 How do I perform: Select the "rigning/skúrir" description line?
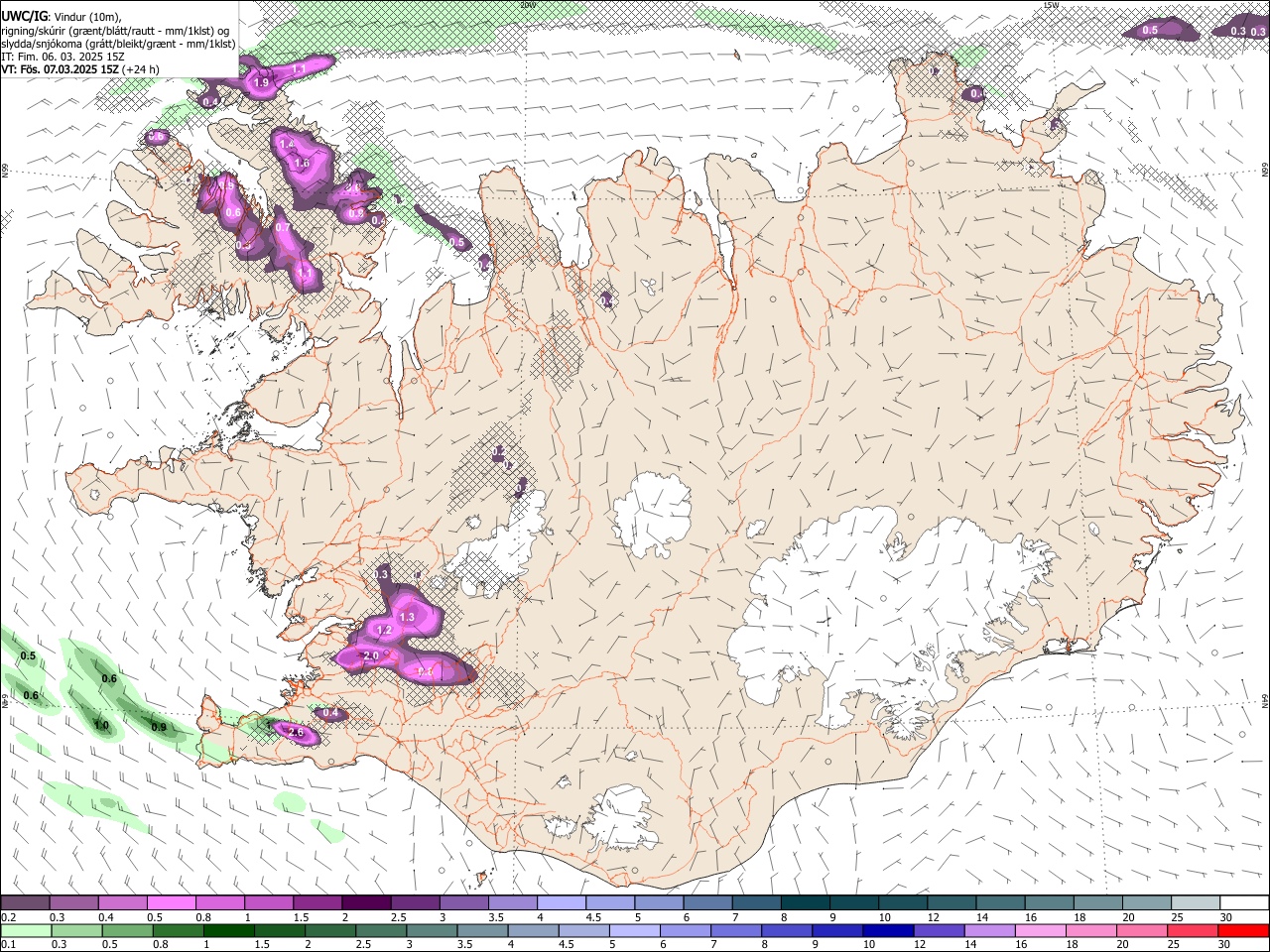tap(115, 31)
